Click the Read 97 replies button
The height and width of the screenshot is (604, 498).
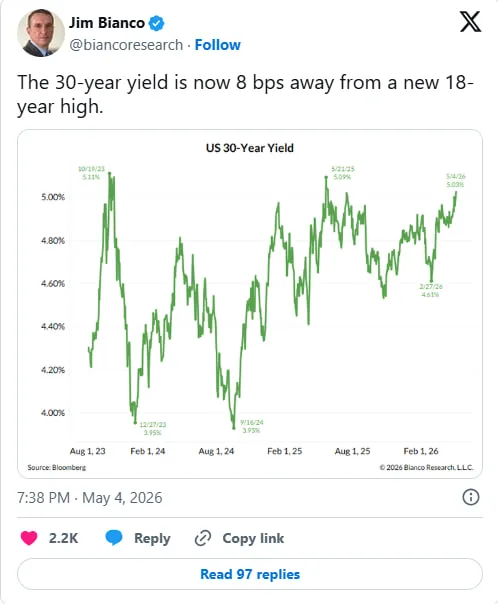[250, 574]
